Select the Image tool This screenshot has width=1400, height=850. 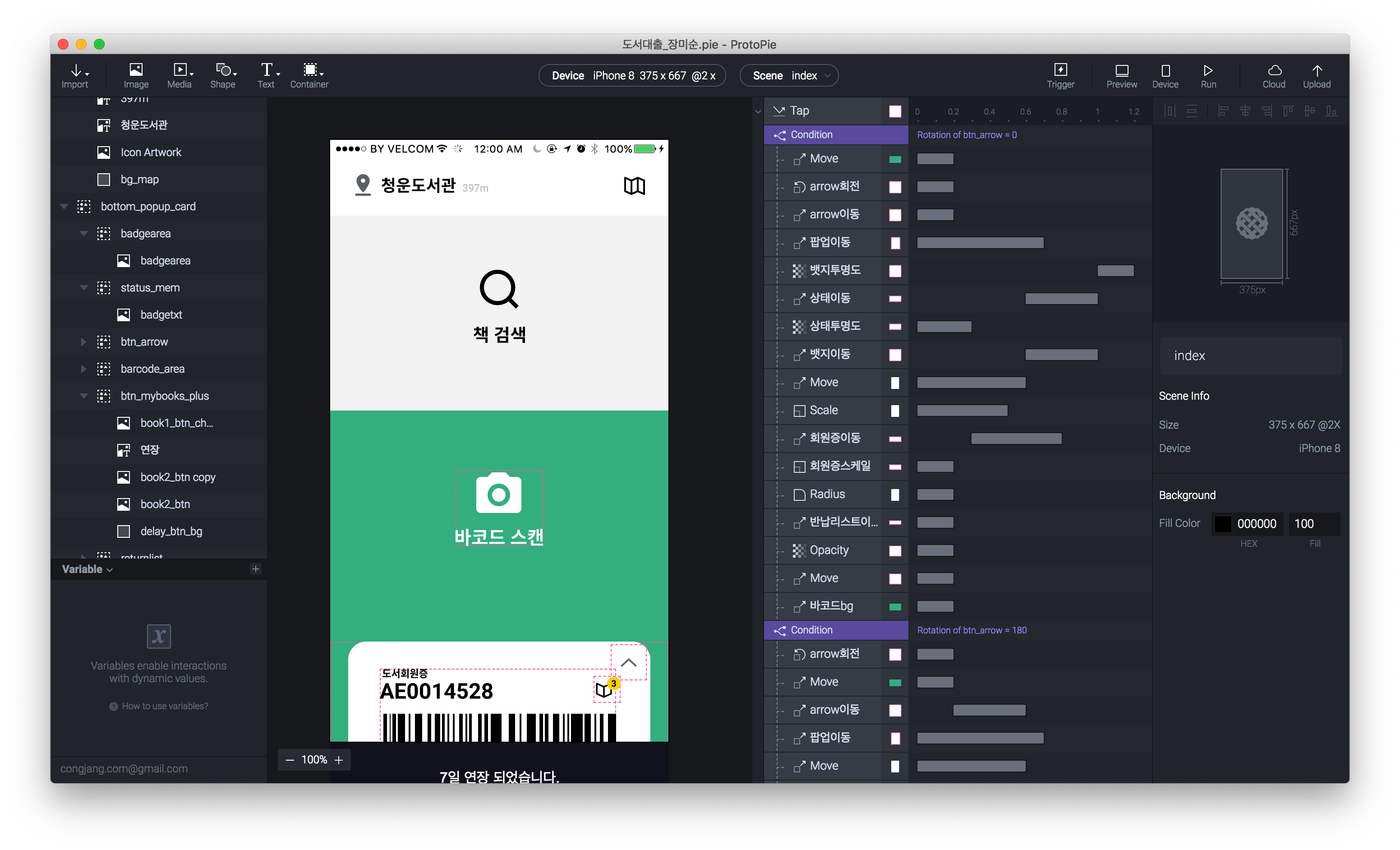coord(136,75)
